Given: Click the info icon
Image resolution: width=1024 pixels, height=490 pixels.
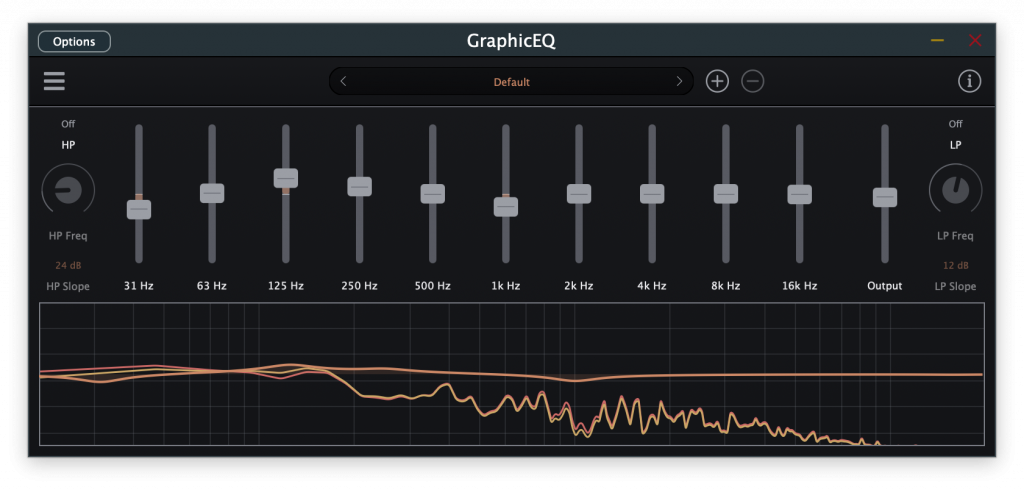Looking at the screenshot, I should [969, 81].
